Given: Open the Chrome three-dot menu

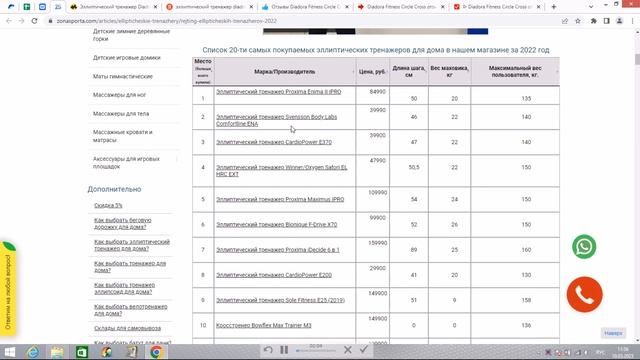Looking at the screenshot, I should coord(632,21).
